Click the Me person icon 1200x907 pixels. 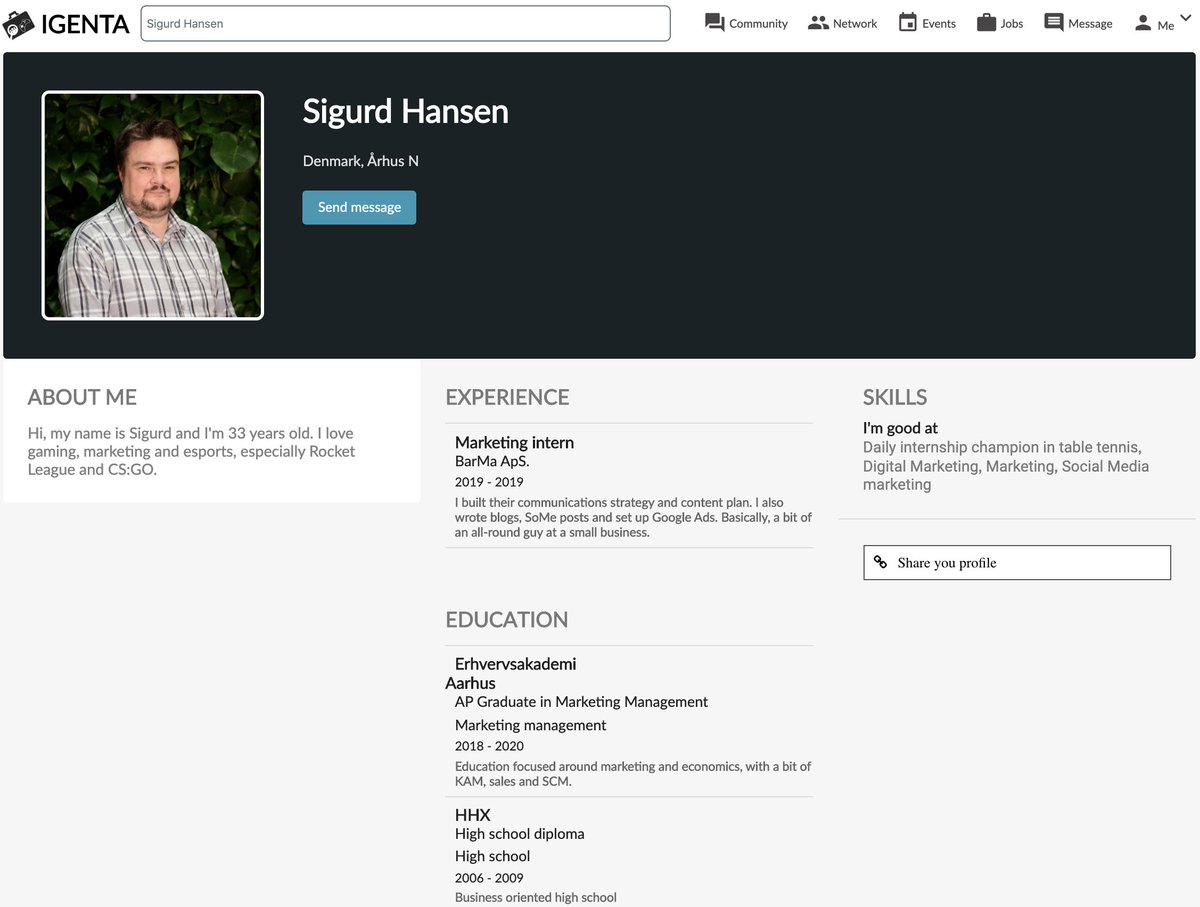[1143, 23]
